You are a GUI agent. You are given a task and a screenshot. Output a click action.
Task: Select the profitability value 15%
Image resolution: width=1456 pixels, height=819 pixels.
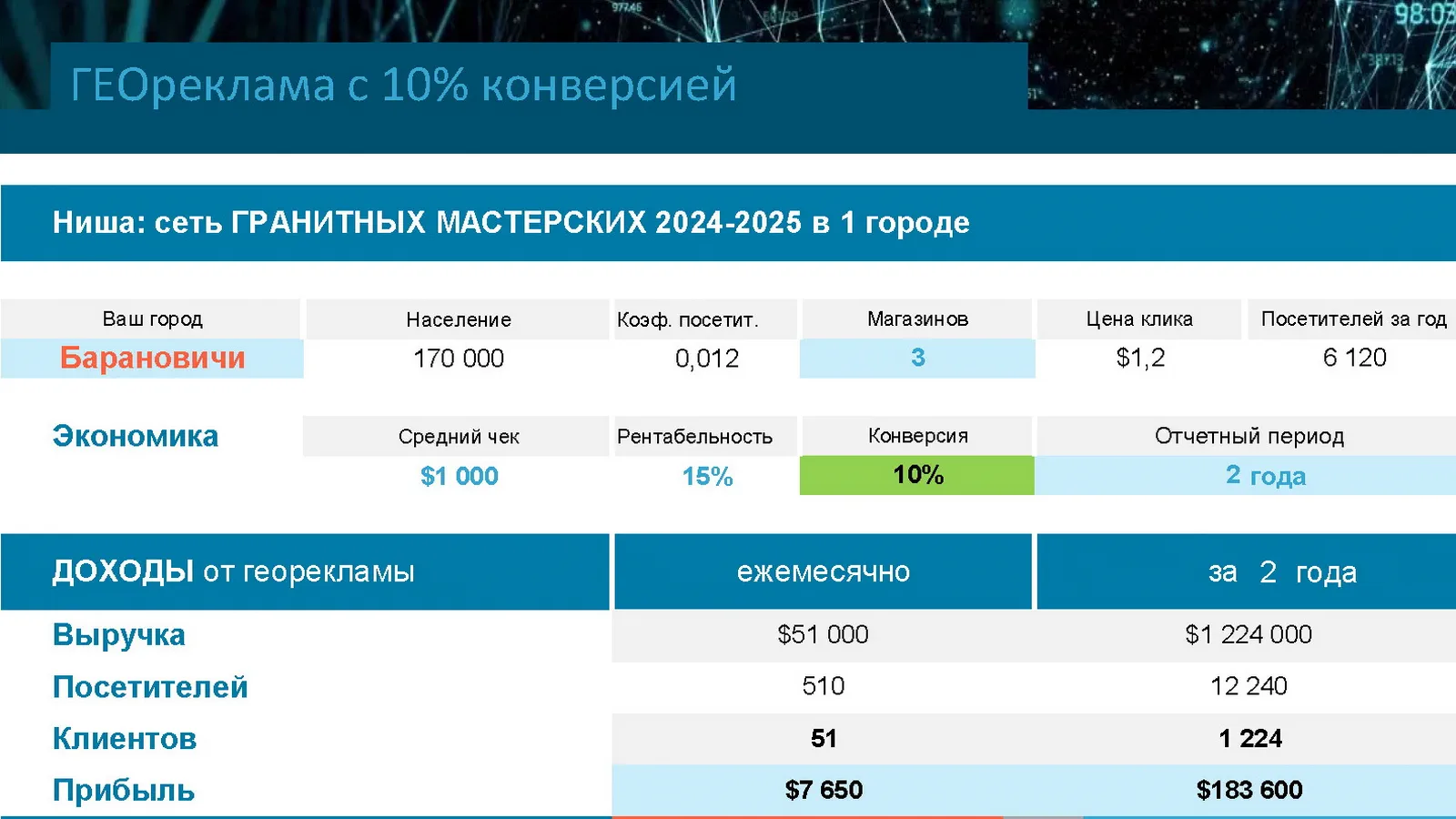(x=706, y=476)
